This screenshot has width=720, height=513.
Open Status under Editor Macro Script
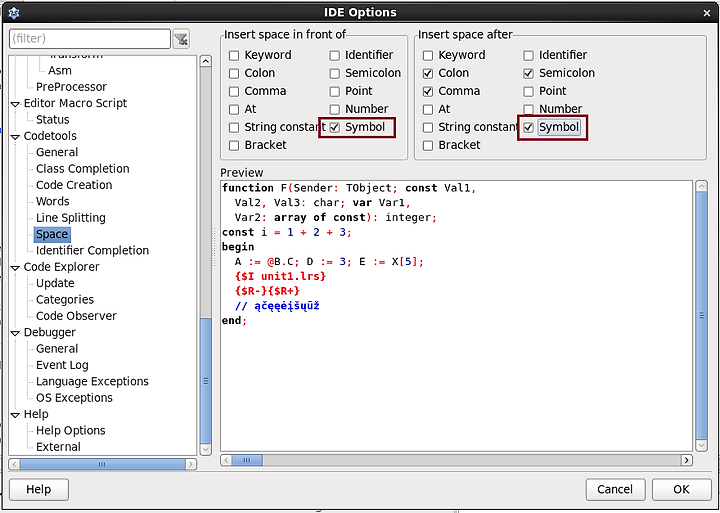(x=52, y=120)
